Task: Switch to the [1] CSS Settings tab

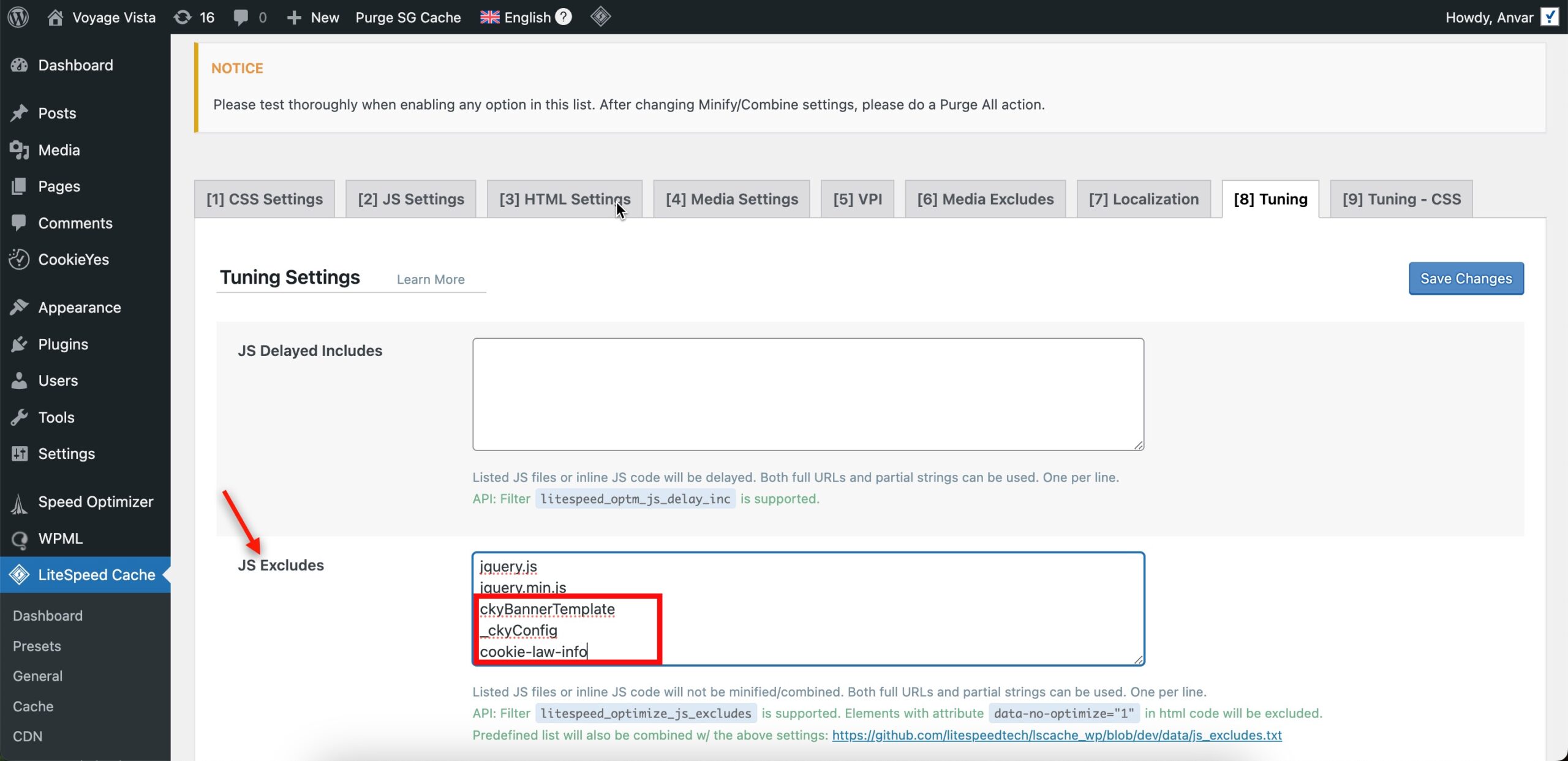Action: point(265,199)
